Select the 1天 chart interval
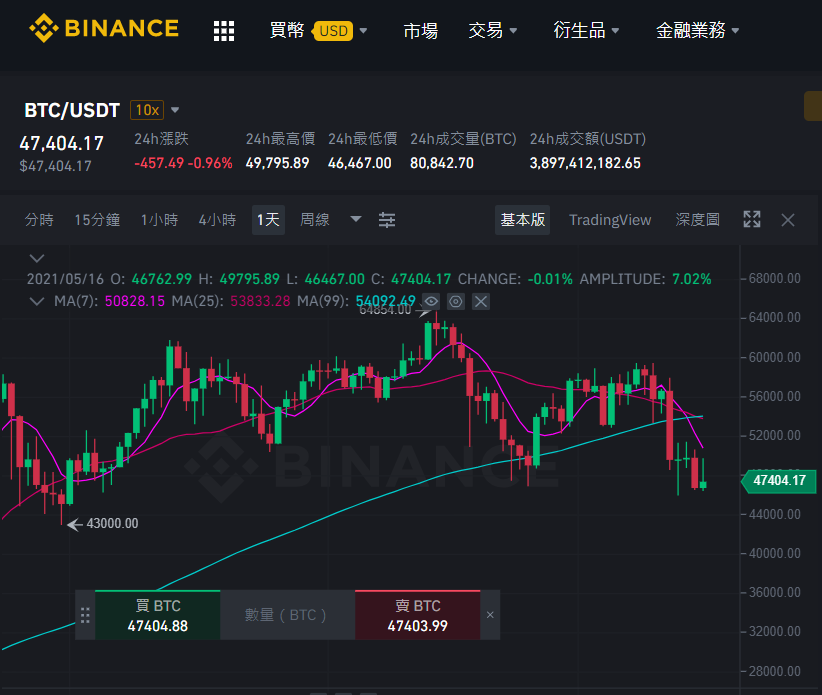 (x=268, y=220)
